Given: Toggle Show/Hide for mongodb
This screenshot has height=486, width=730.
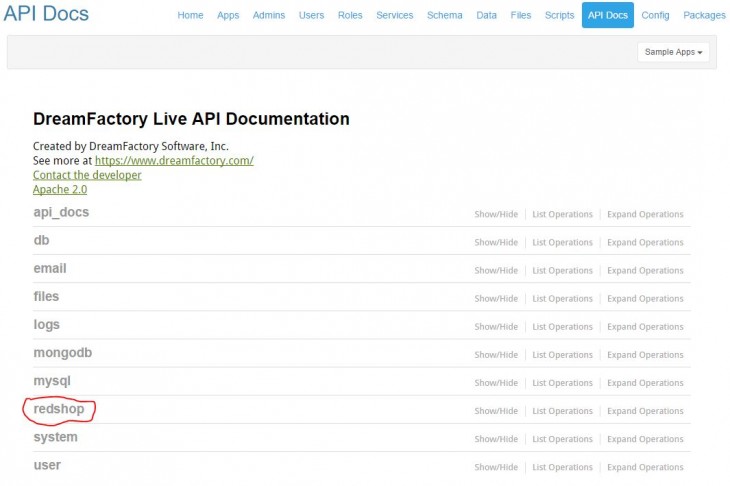Looking at the screenshot, I should [x=496, y=355].
